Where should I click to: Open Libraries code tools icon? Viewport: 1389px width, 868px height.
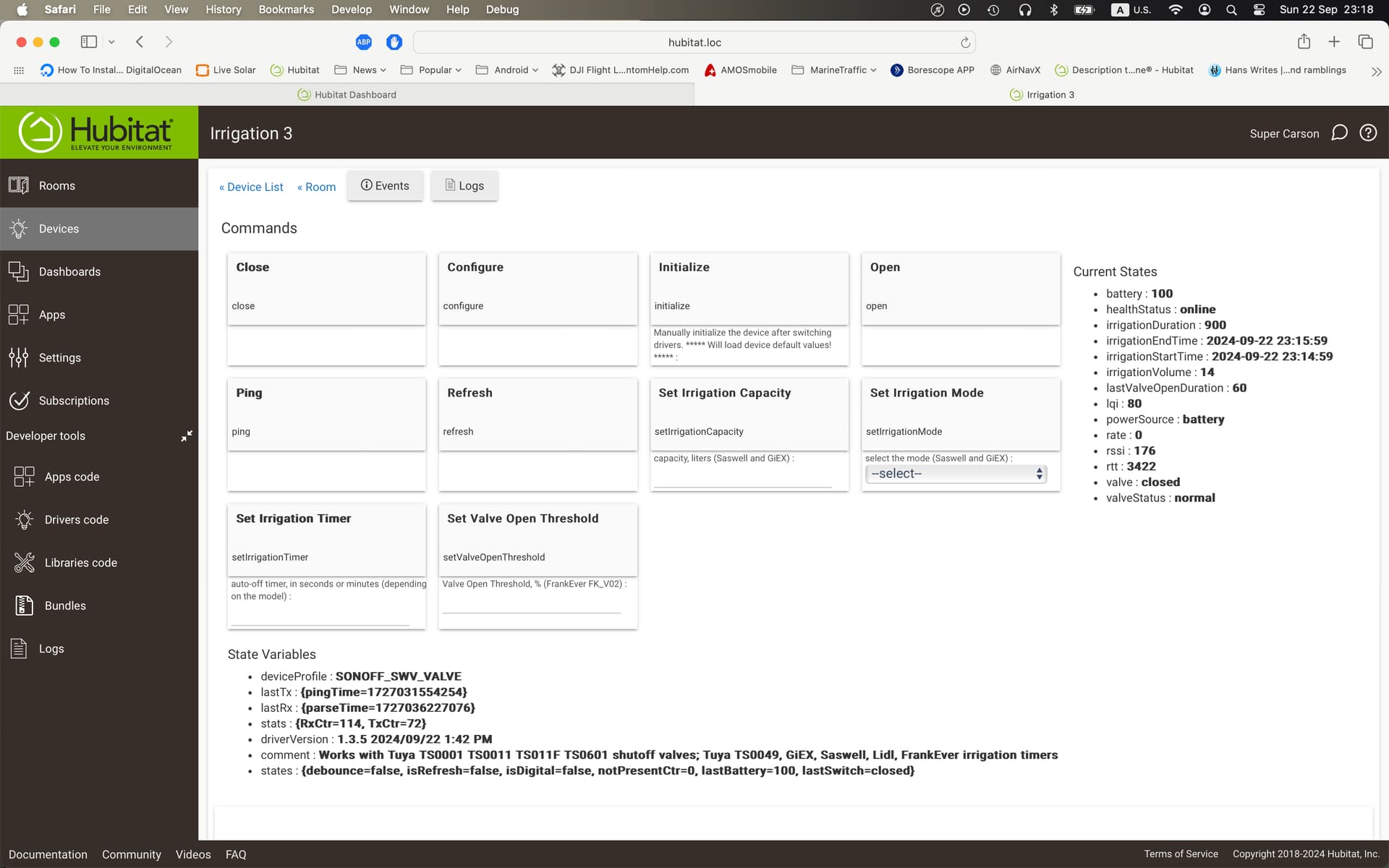24,563
